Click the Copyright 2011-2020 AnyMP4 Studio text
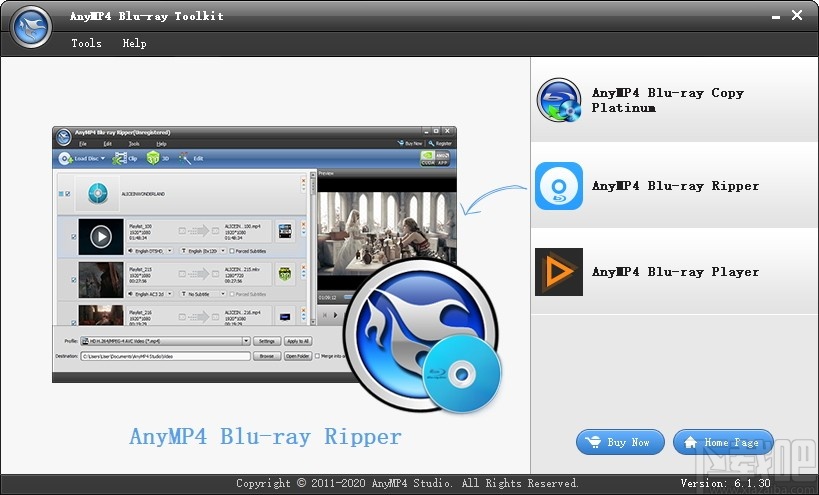Image resolution: width=819 pixels, height=495 pixels. tap(407, 483)
